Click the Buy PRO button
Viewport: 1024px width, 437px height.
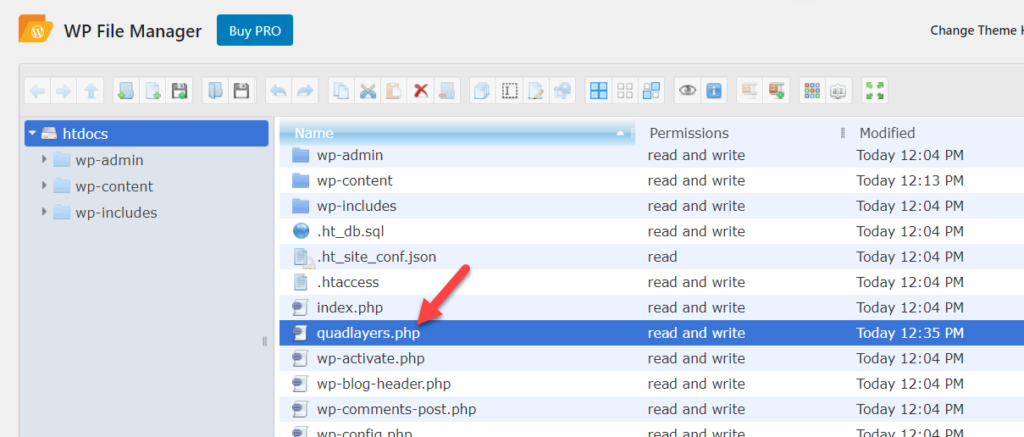[x=255, y=31]
